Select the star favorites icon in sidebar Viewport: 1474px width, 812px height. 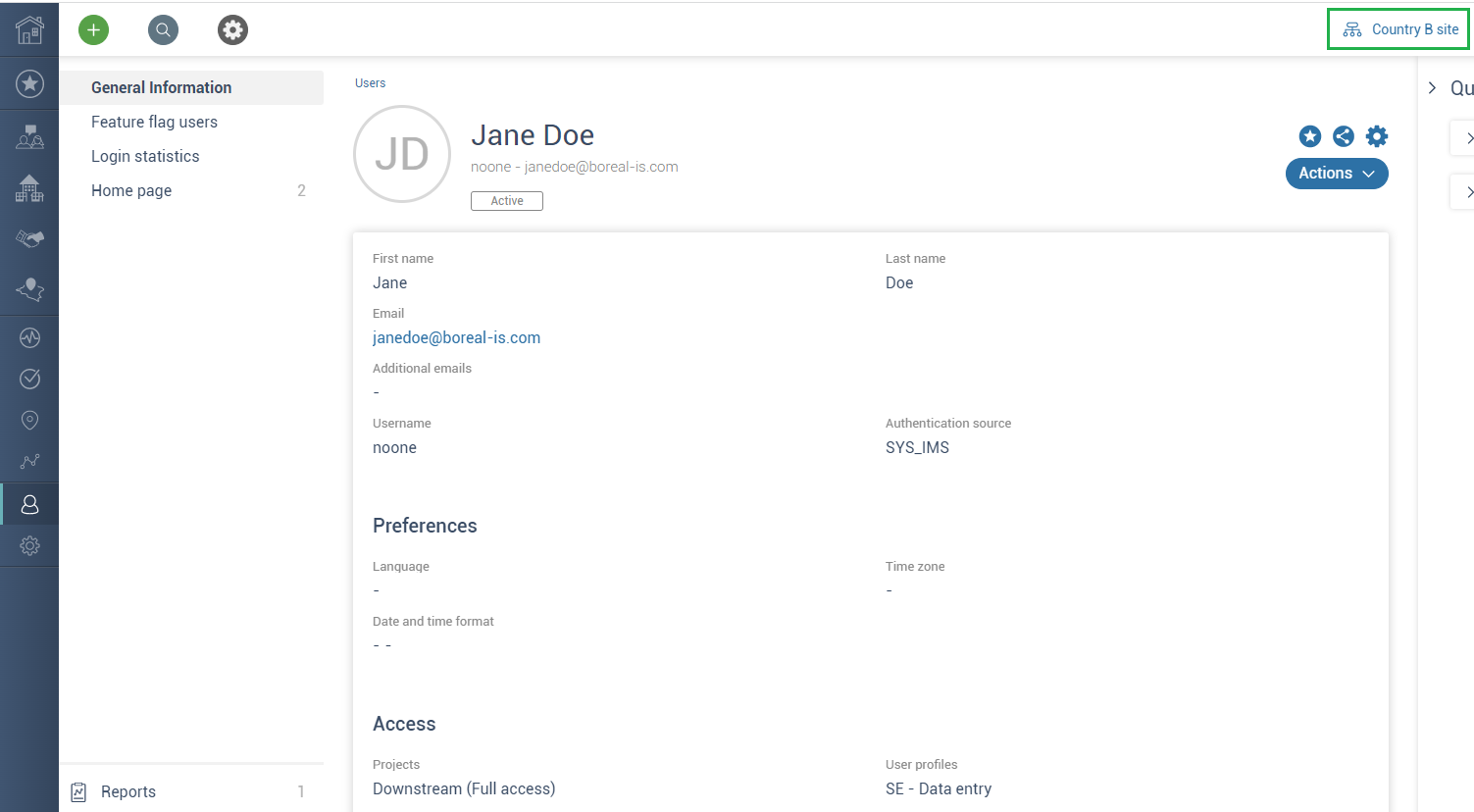(29, 83)
